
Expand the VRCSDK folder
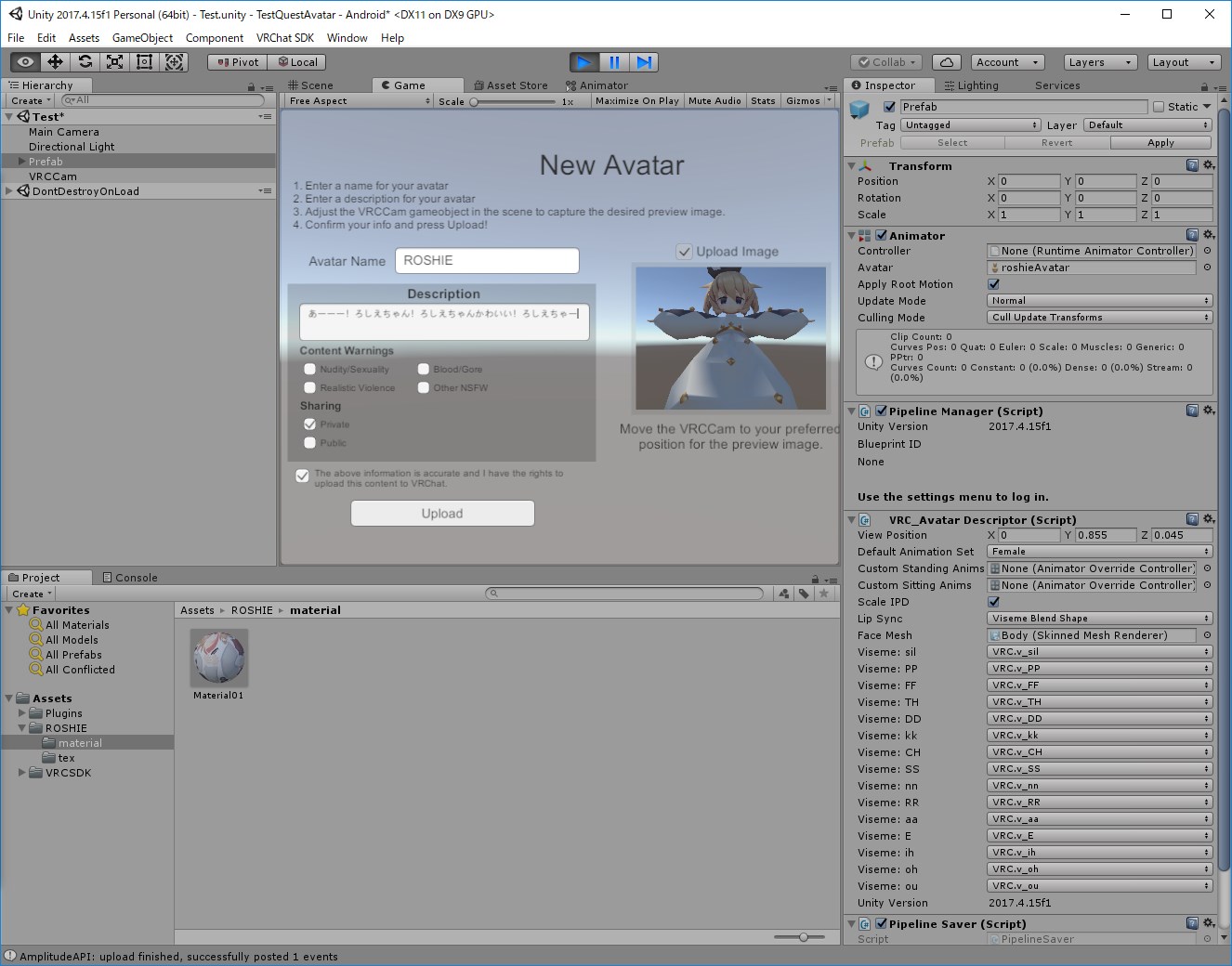22,773
